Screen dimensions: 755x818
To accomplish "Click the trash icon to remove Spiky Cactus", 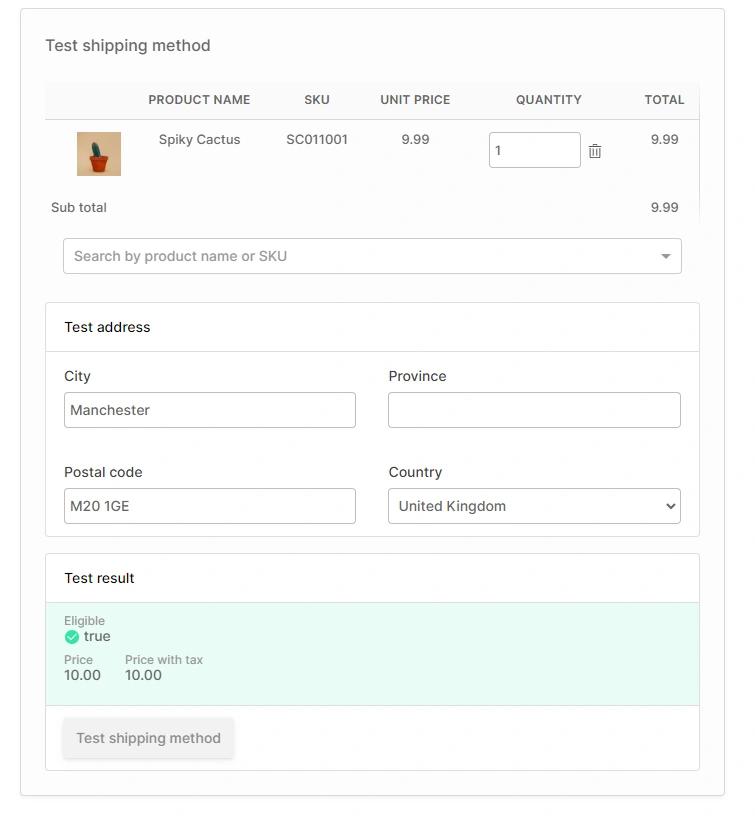I will coord(594,149).
